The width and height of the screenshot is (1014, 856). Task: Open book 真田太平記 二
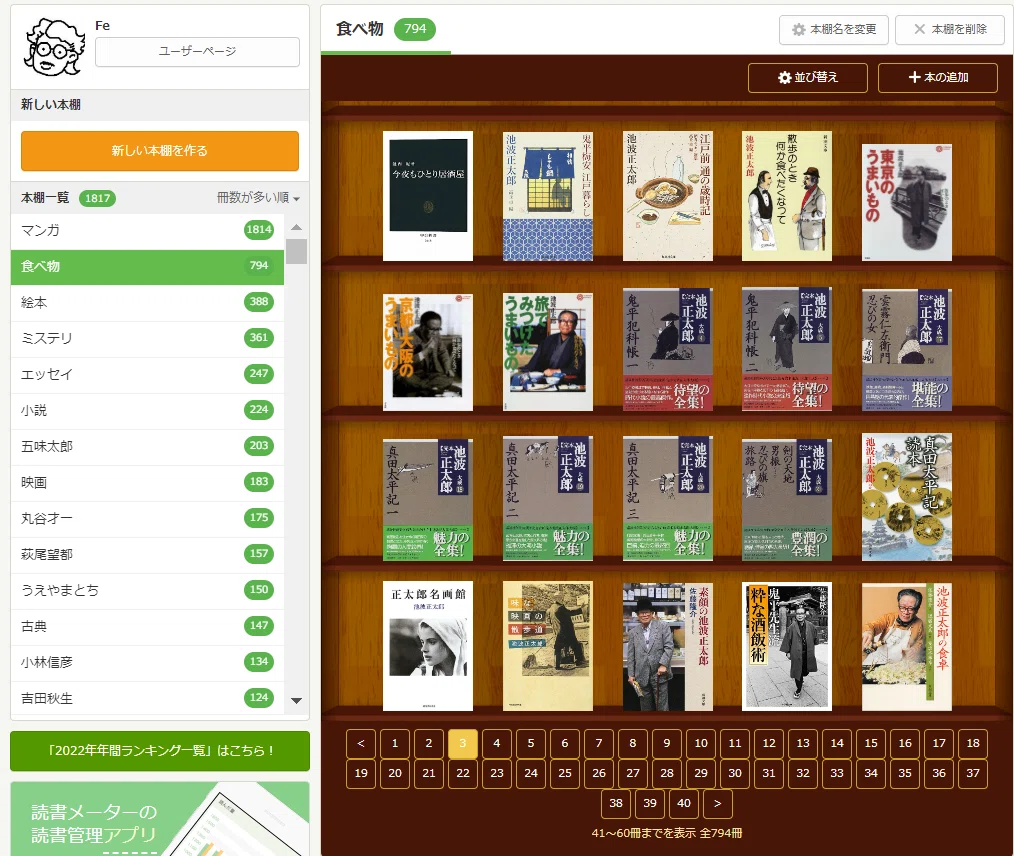[x=548, y=498]
